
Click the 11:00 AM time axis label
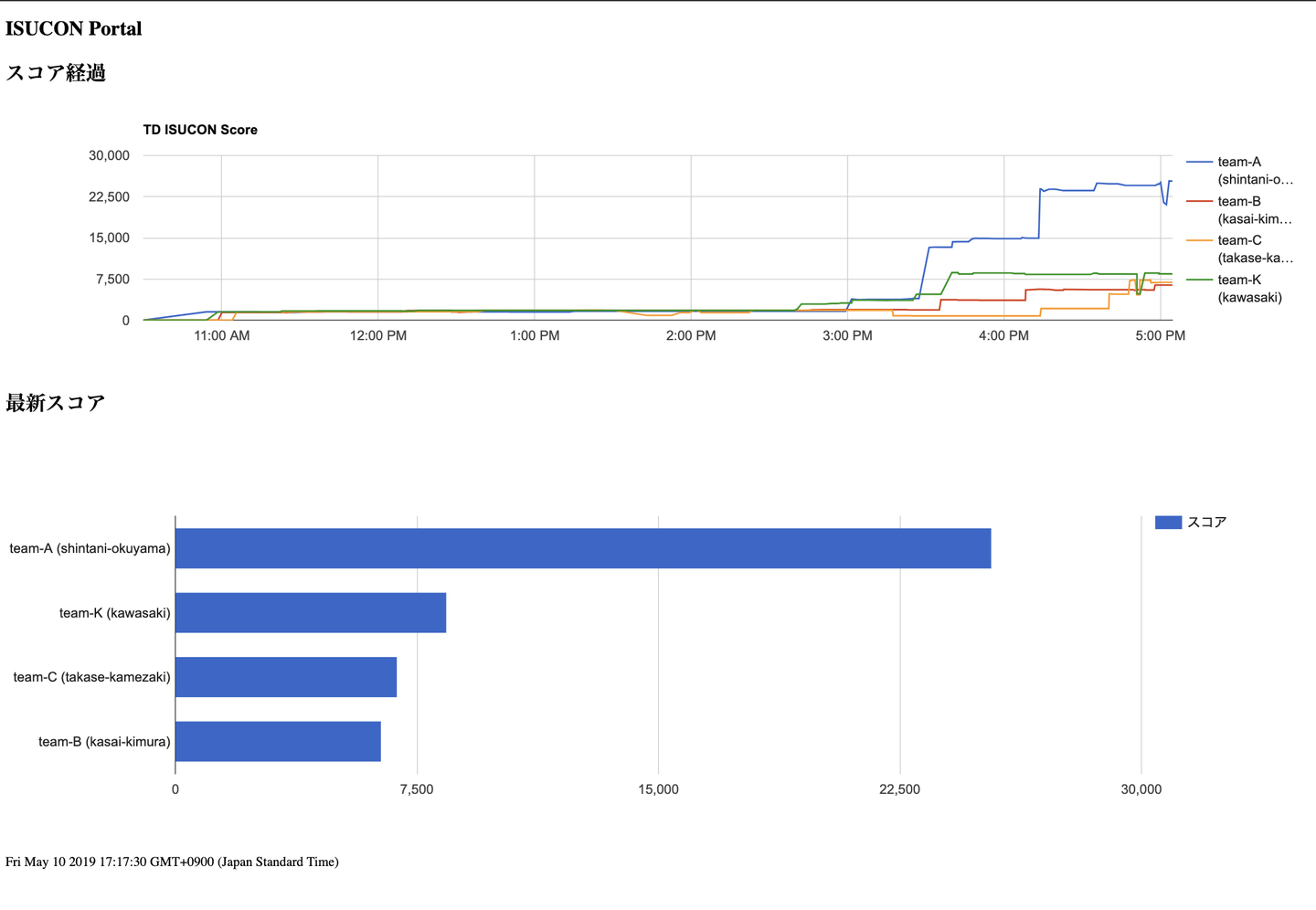coord(221,335)
